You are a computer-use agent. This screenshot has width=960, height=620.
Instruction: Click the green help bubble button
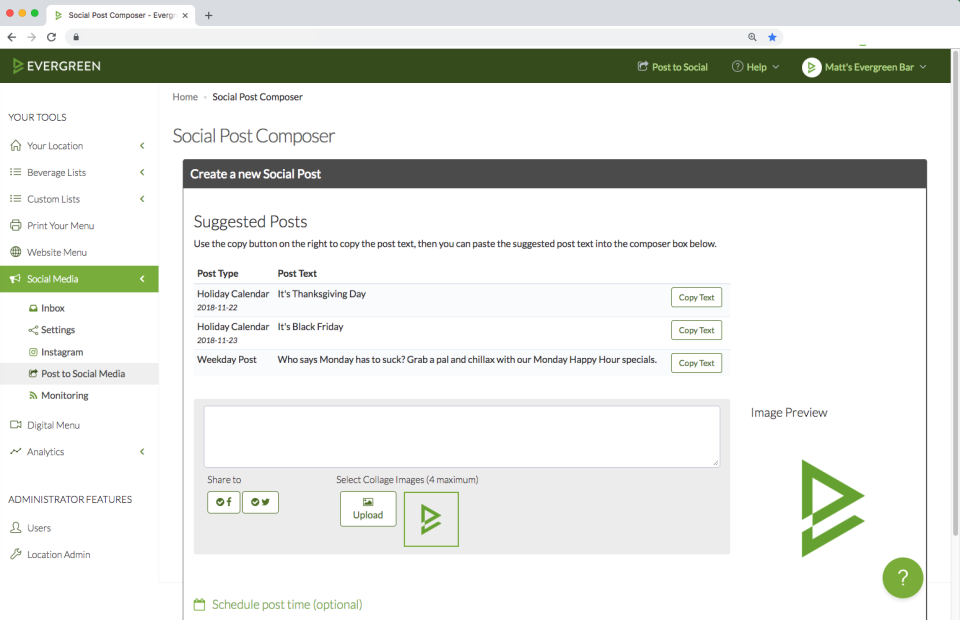(x=902, y=578)
